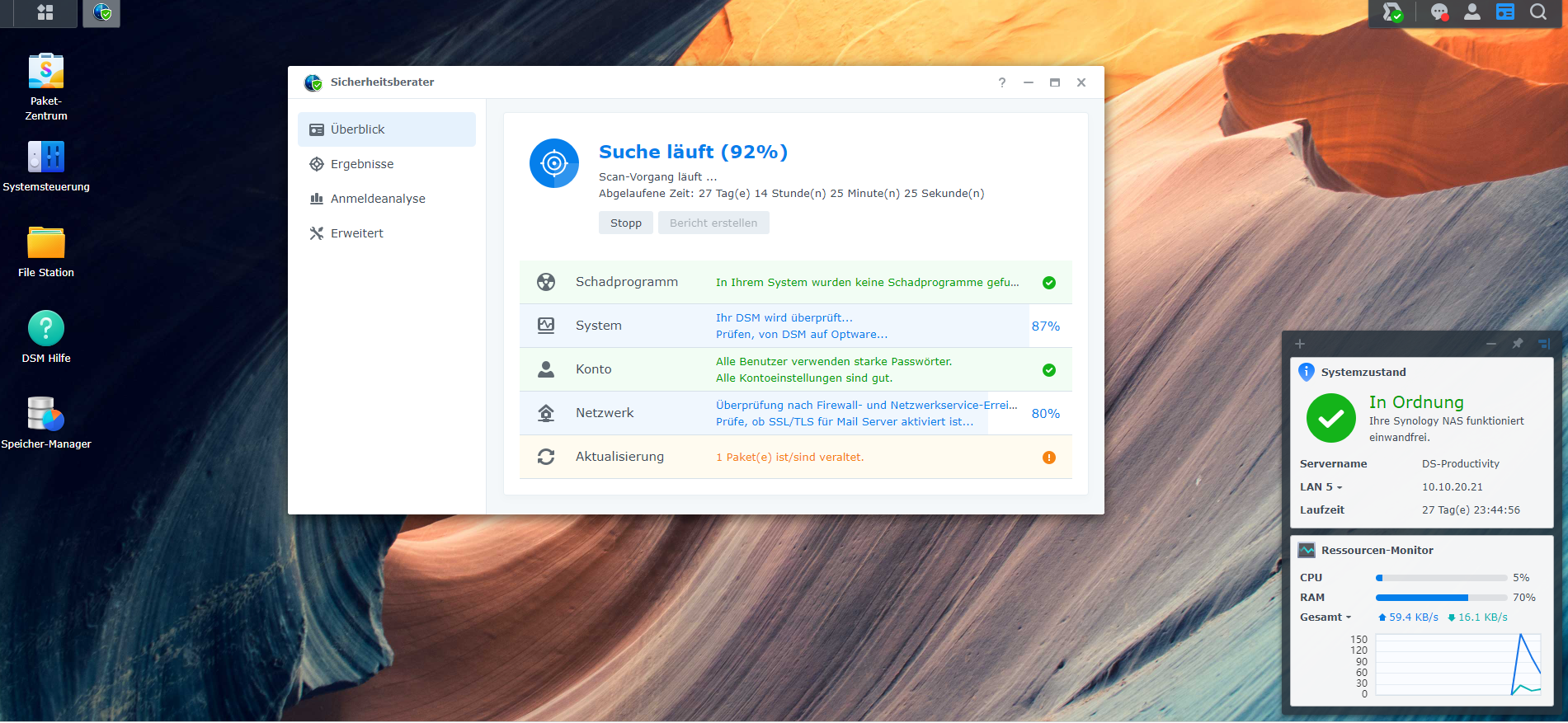
Task: Click green checkmark on Konto row
Action: point(1049,370)
